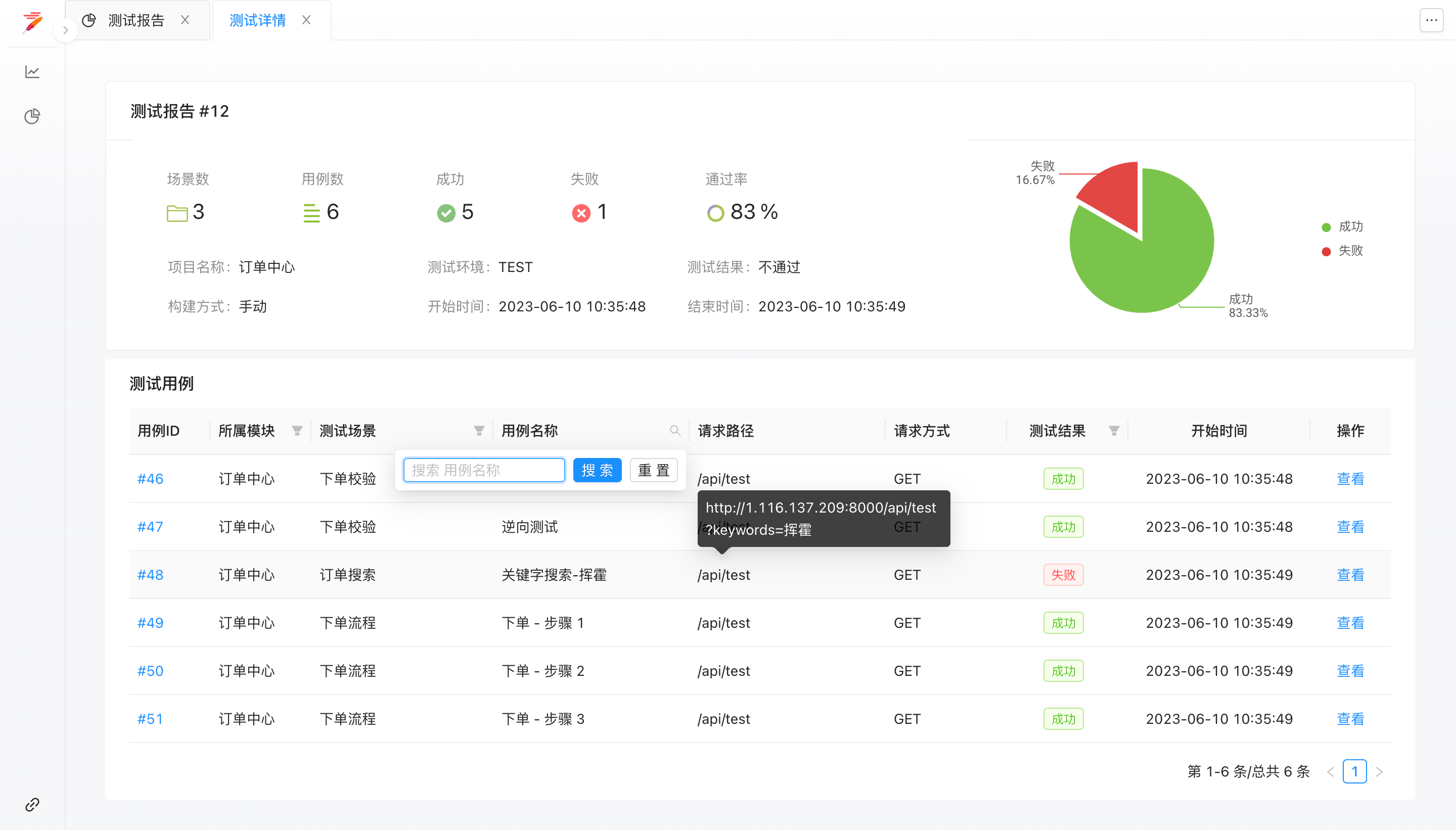Open case #48 link
Viewport: 1456px width, 830px height.
click(x=150, y=575)
